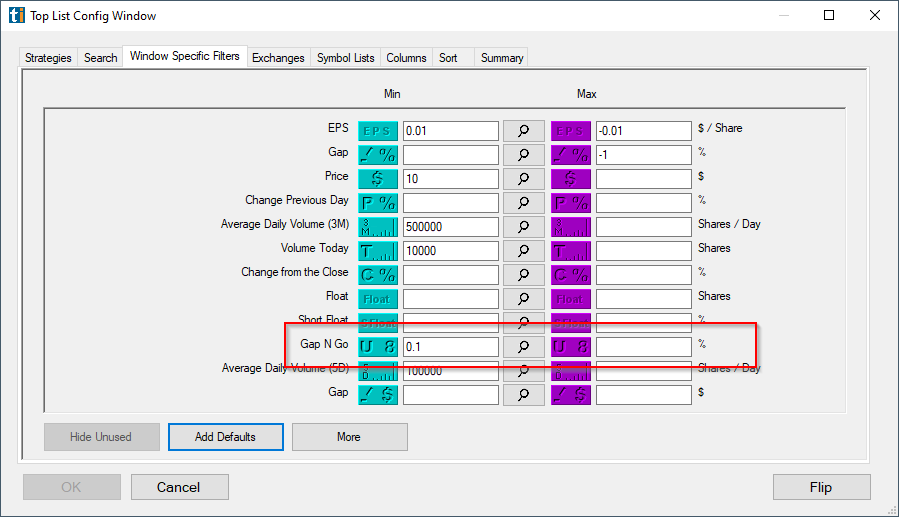Open the Price row magnifier lookup

tap(523, 179)
